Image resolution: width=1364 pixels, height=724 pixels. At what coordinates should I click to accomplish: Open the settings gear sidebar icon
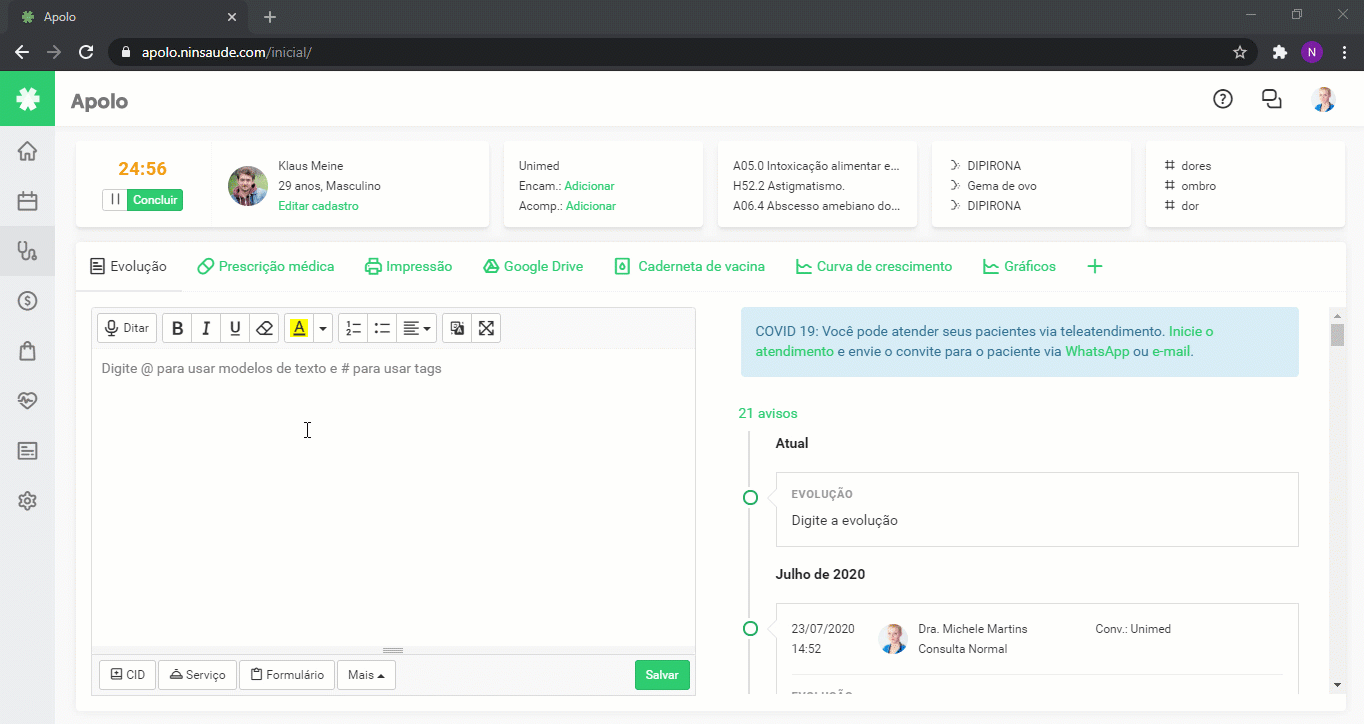[x=27, y=501]
